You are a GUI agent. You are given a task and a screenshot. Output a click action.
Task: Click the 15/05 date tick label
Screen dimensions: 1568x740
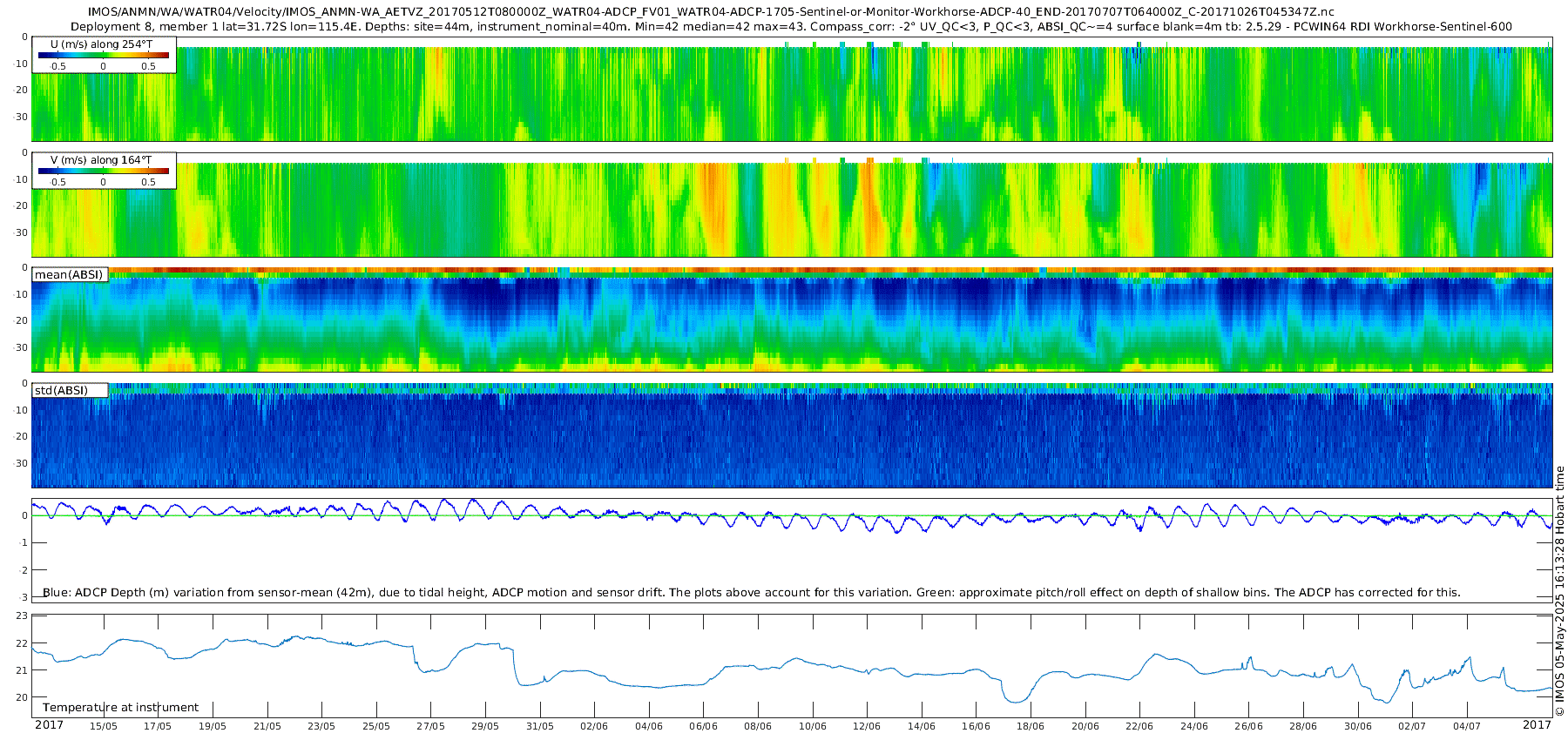(104, 726)
